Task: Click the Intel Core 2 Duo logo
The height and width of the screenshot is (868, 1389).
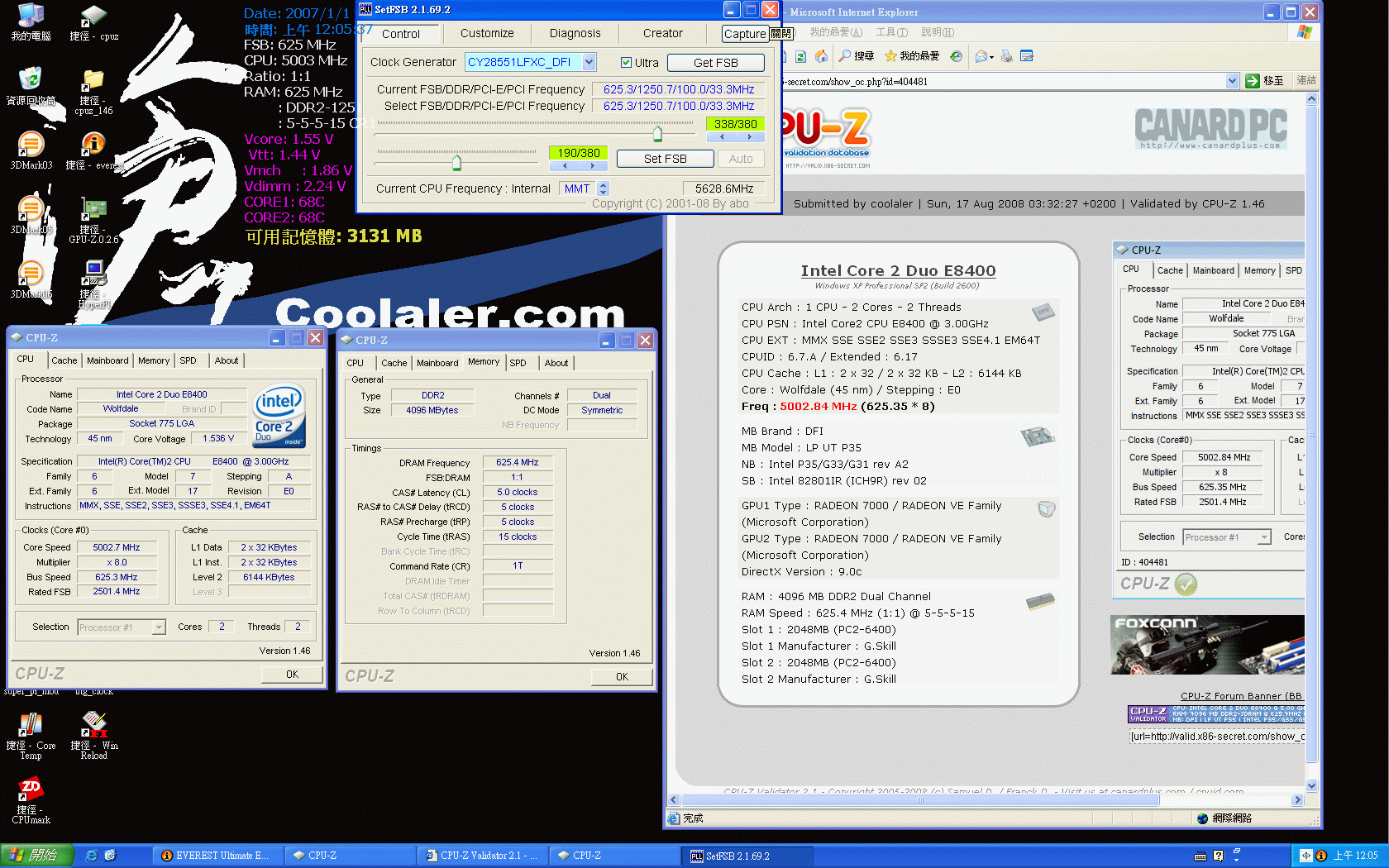Action: click(x=279, y=416)
